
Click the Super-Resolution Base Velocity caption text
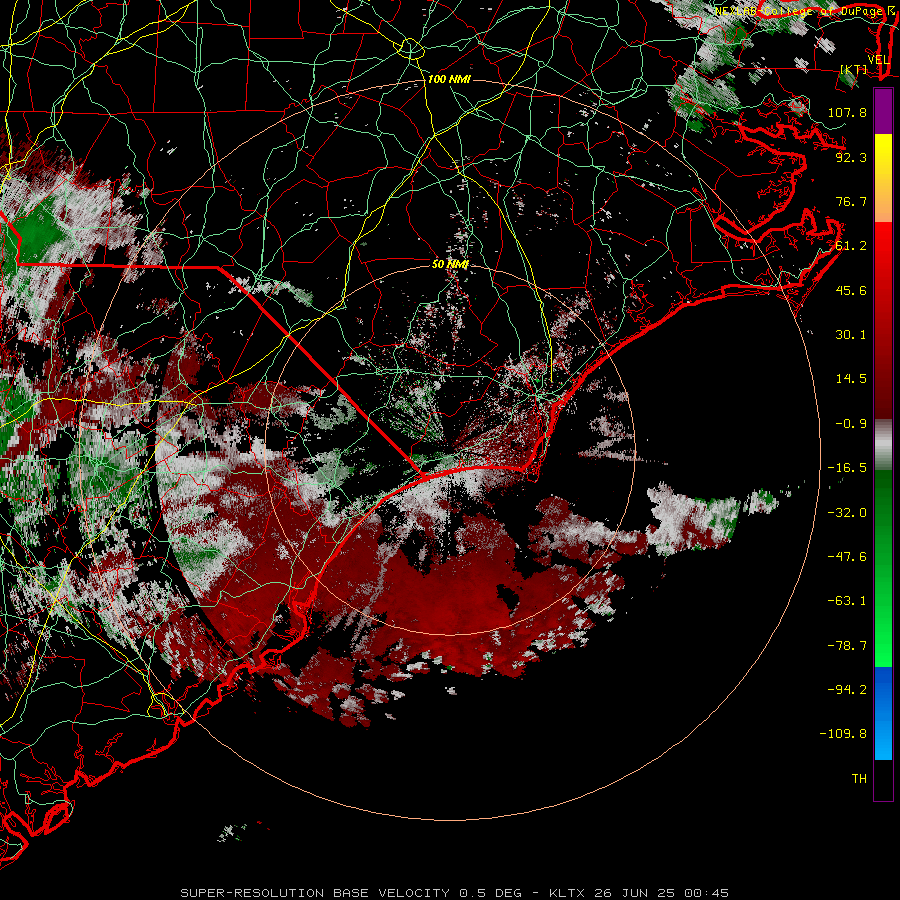(454, 893)
